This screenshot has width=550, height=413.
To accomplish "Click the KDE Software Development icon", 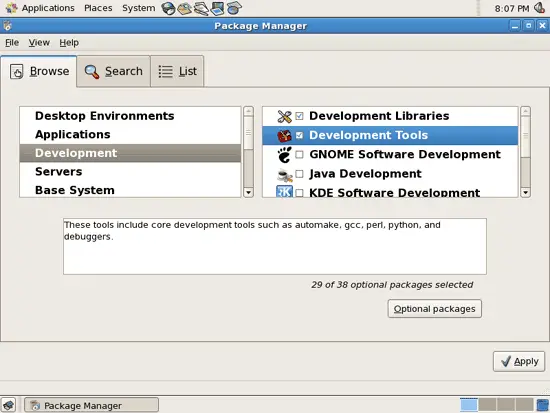I will pos(284,192).
